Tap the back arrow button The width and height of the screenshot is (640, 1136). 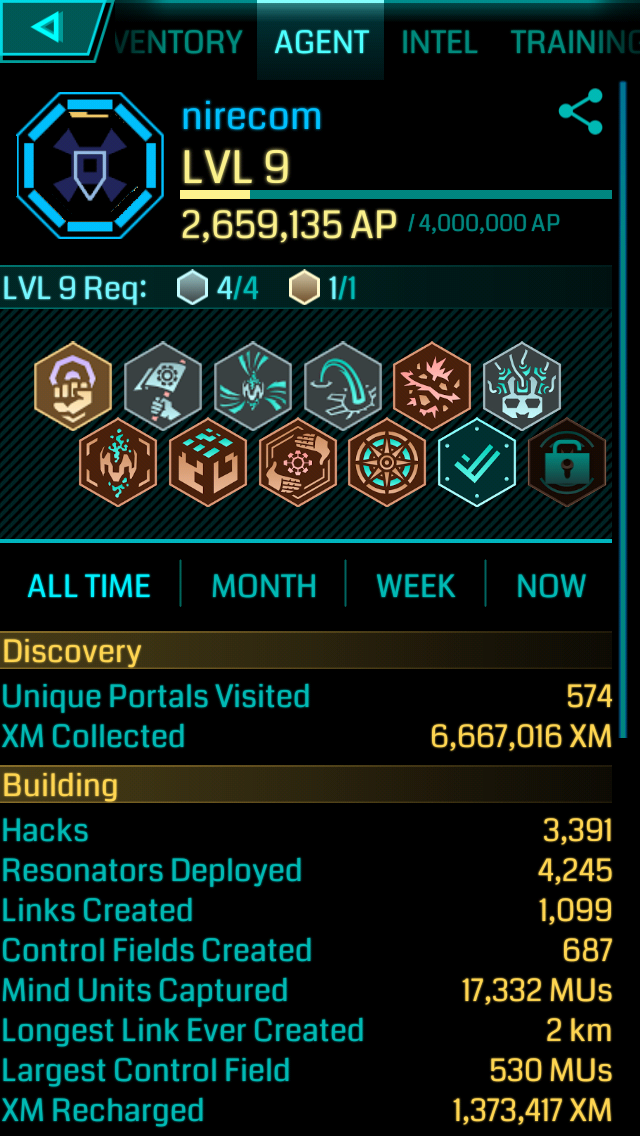[x=51, y=29]
